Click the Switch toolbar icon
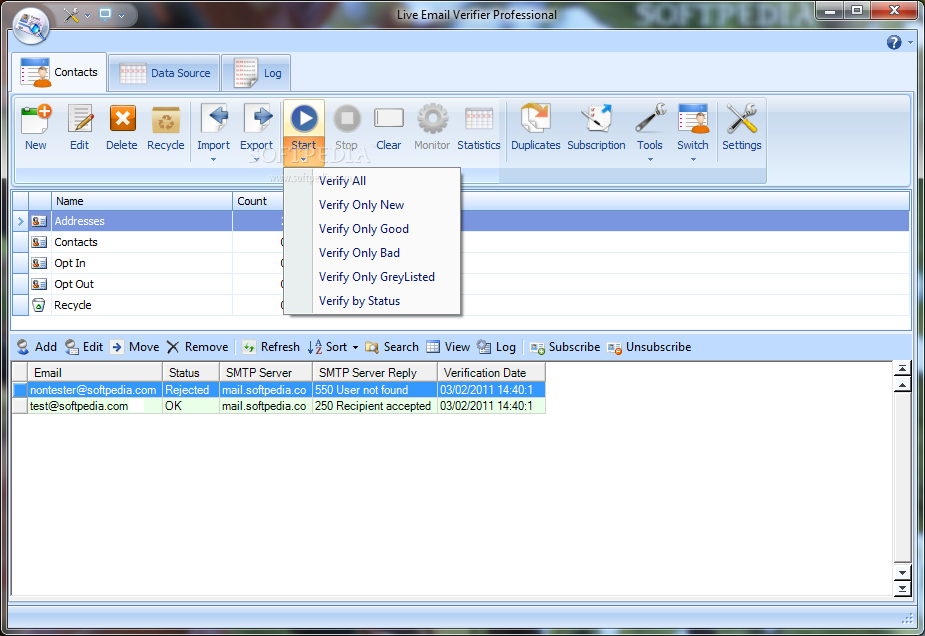This screenshot has width=925, height=636. coord(693,119)
